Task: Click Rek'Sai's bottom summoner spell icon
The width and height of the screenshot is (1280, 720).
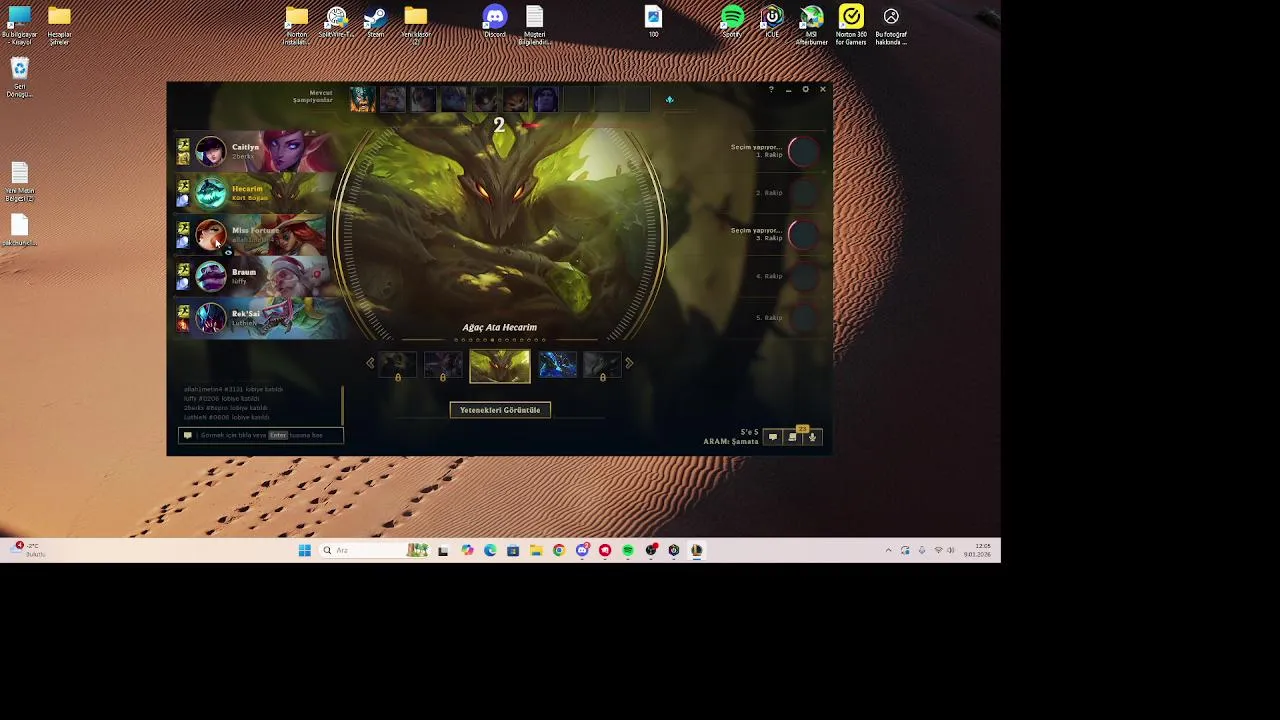Action: point(183,324)
